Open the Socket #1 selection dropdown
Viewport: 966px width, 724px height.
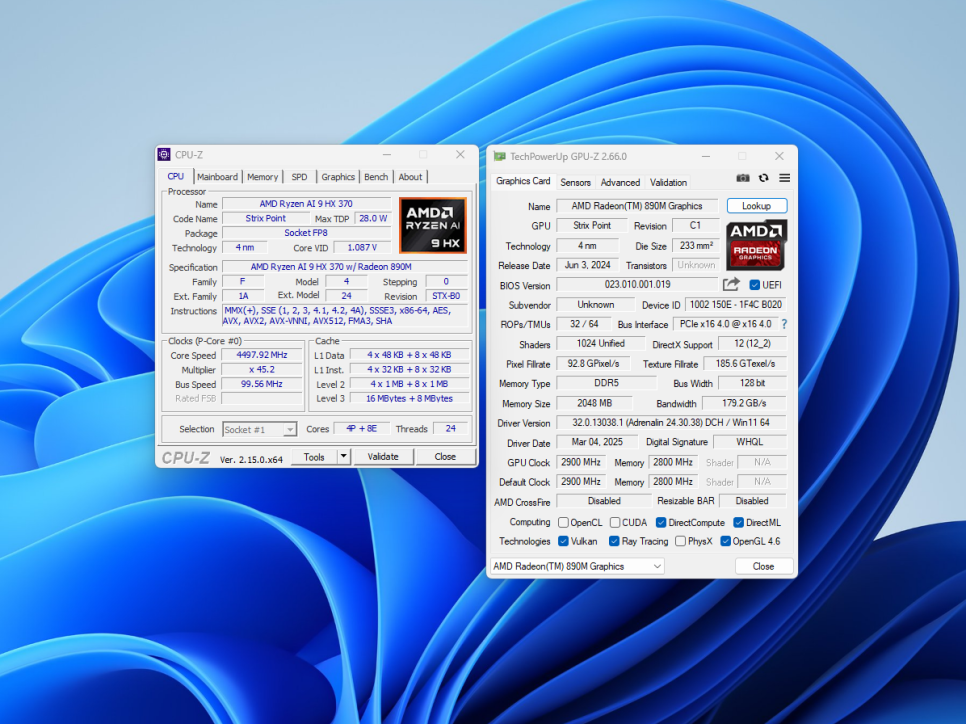(x=259, y=429)
